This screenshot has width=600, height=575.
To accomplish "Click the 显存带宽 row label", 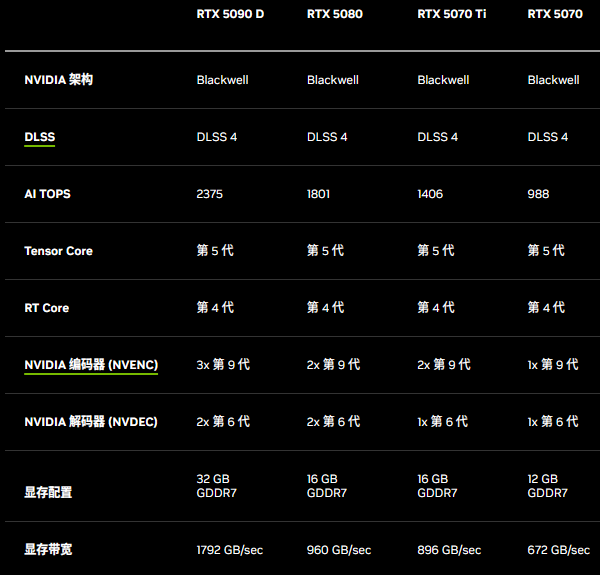I will [48, 550].
